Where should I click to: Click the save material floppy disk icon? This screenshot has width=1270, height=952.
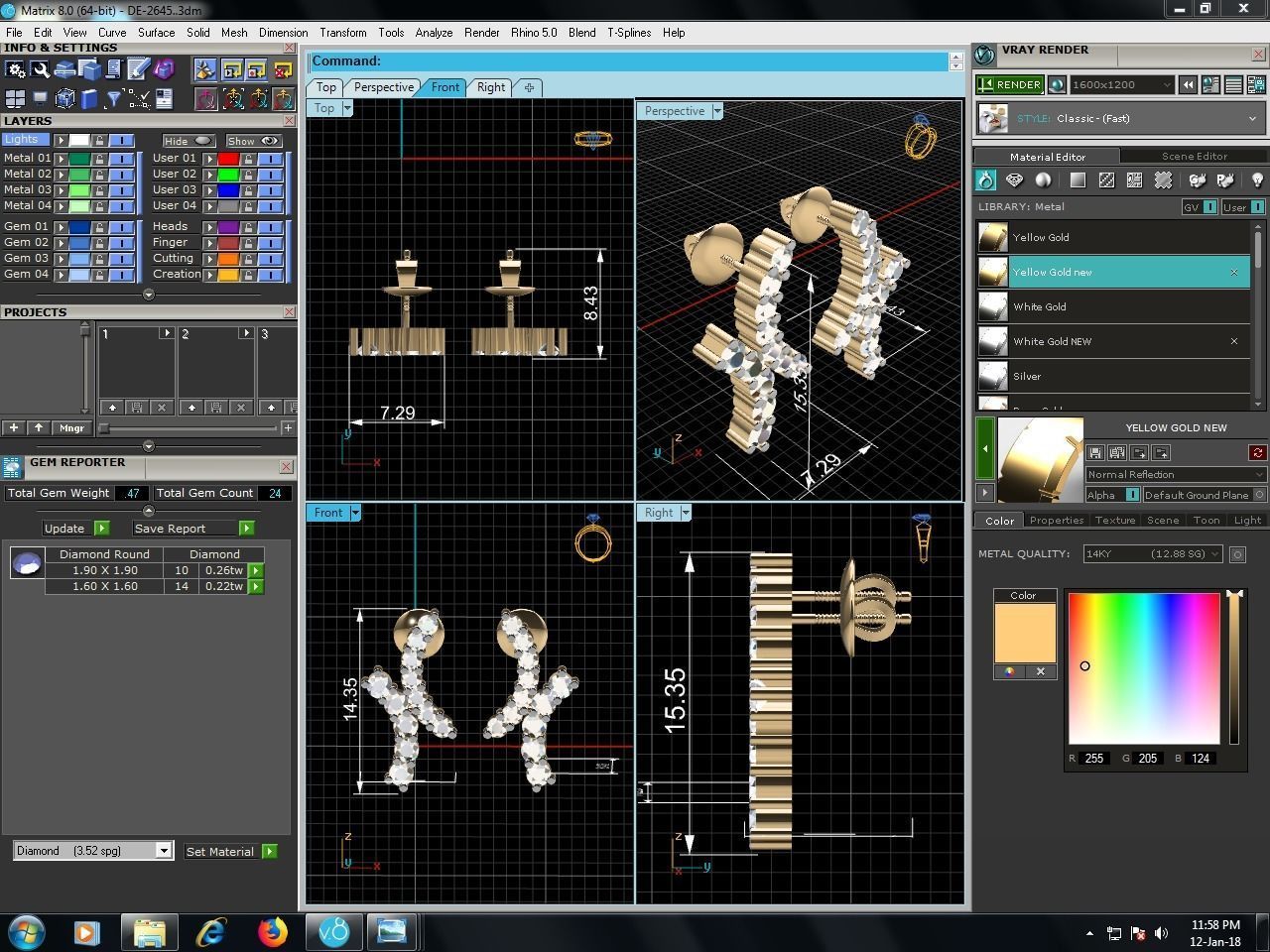(1095, 453)
